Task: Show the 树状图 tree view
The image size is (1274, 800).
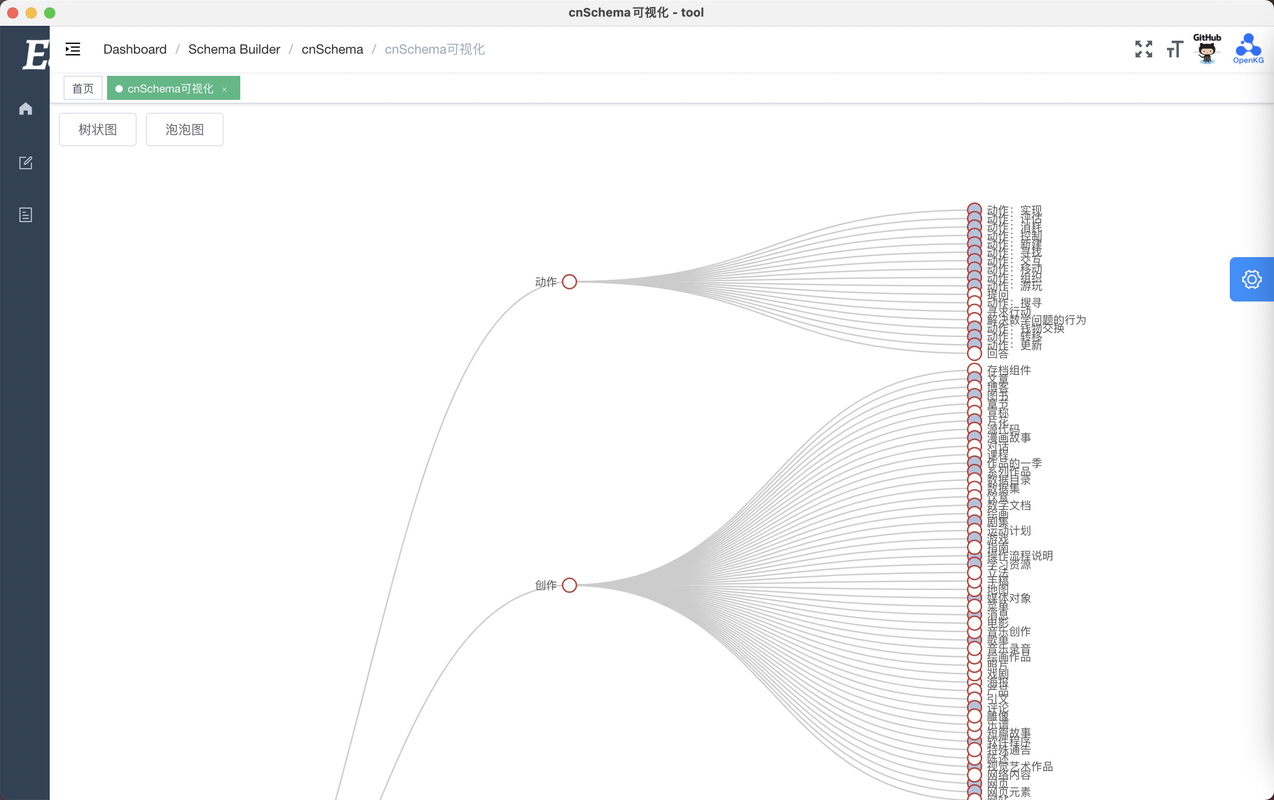Action: (98, 130)
